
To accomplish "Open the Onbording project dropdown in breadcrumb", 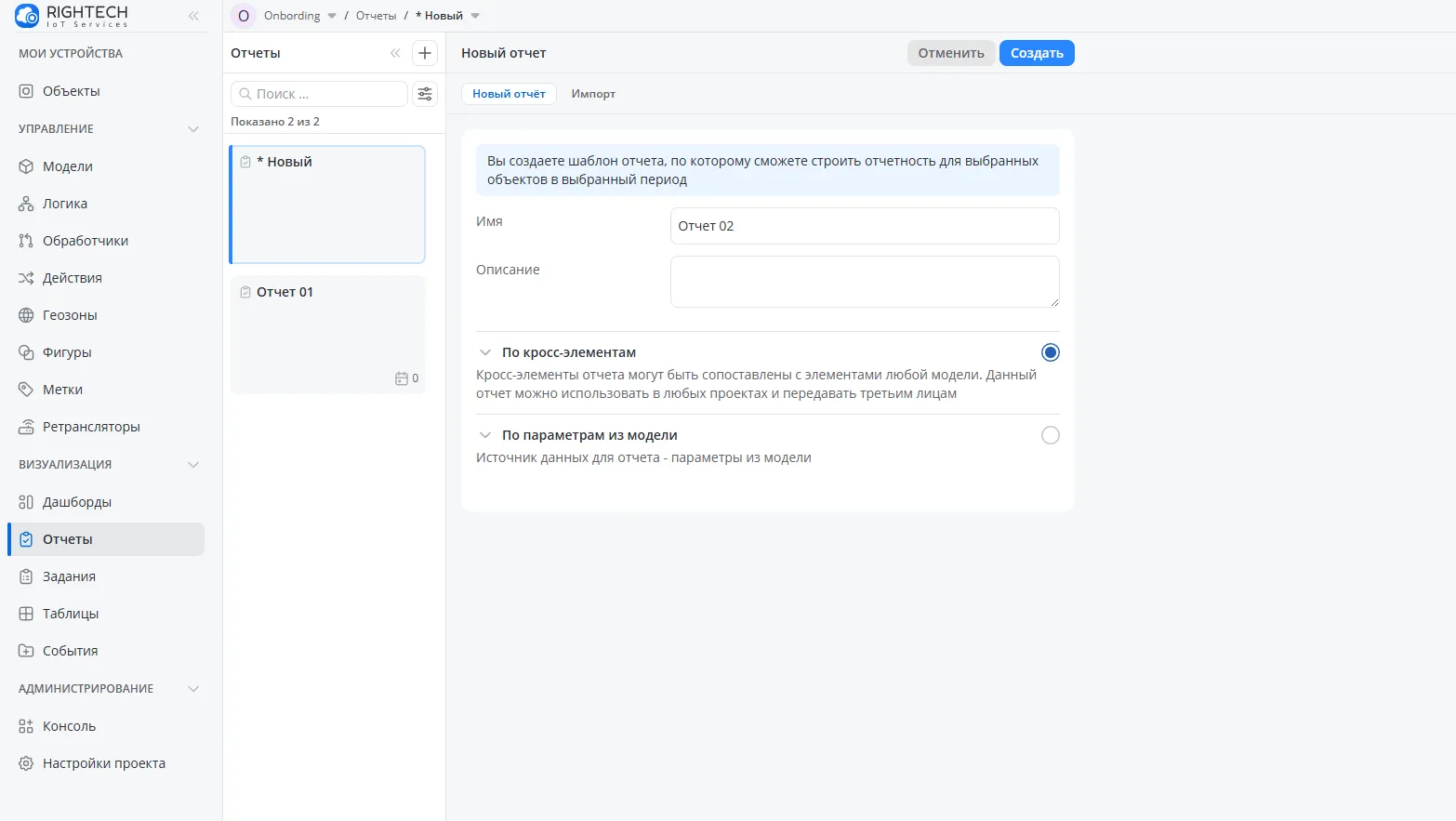I will click(332, 16).
